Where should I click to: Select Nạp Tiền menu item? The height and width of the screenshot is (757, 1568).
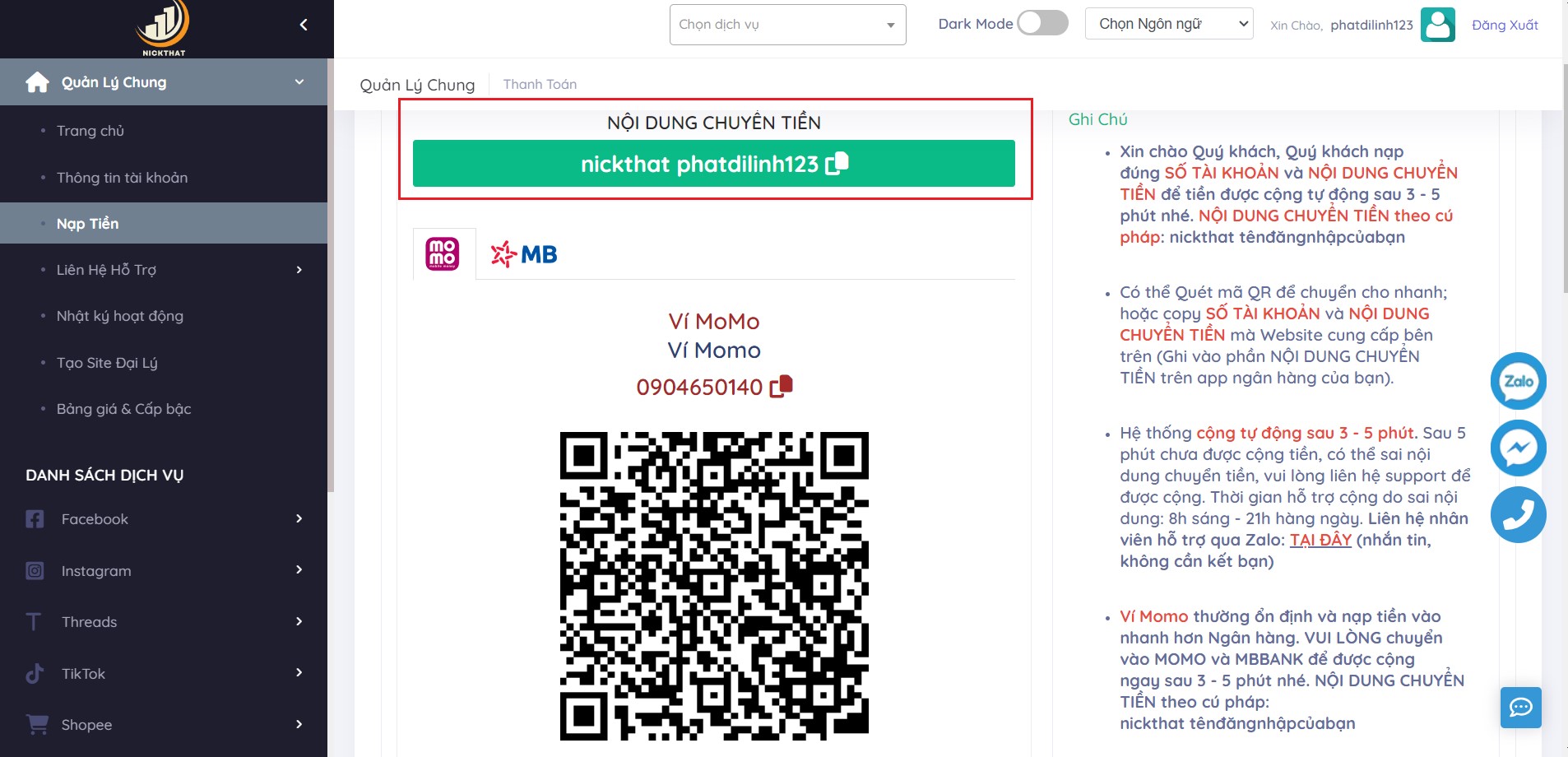(x=164, y=224)
